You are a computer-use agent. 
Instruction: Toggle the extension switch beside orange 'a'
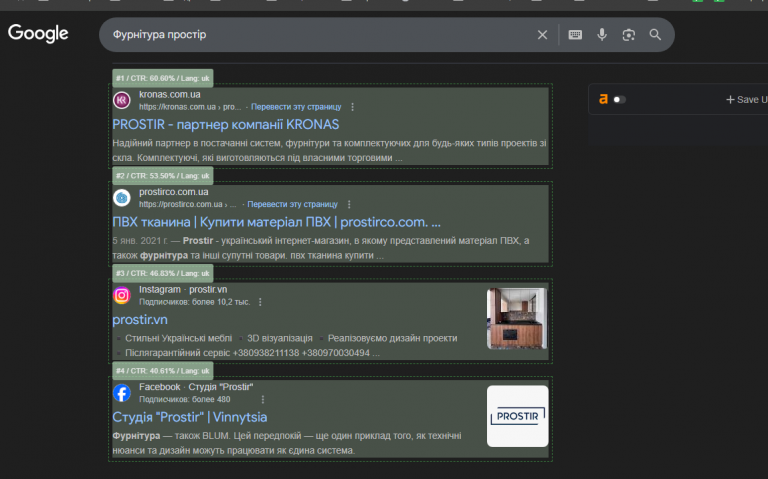620,99
